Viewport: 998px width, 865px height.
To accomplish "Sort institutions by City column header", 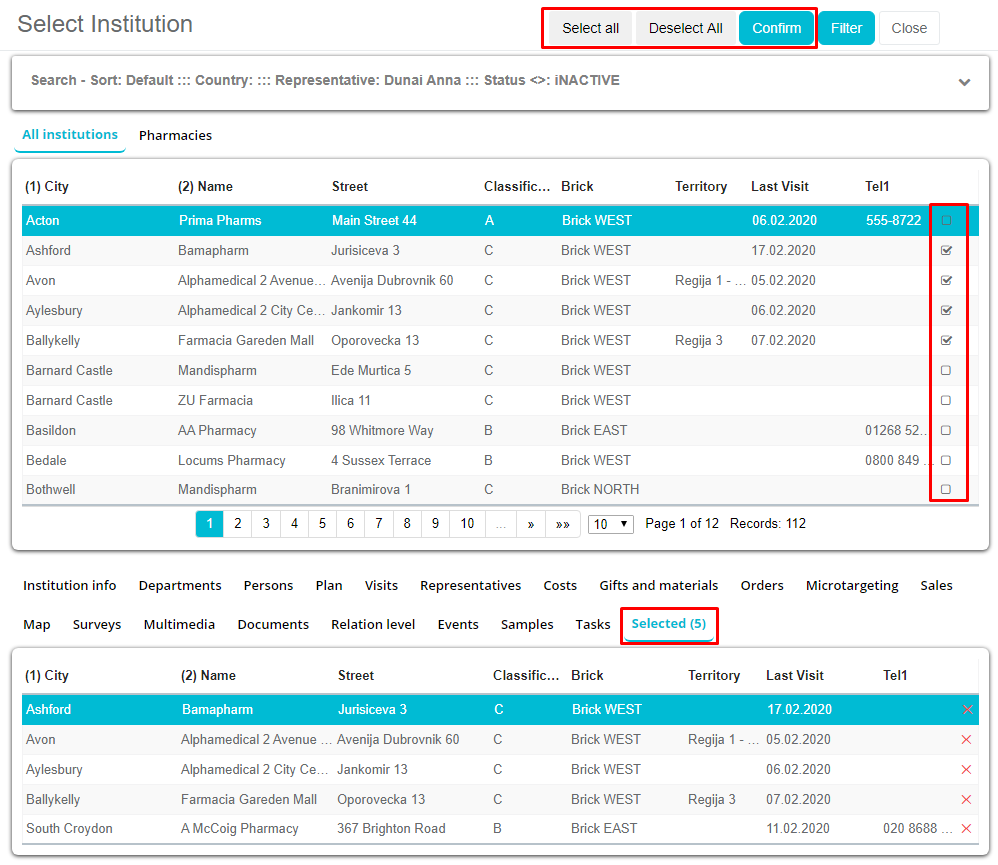I will (x=47, y=187).
